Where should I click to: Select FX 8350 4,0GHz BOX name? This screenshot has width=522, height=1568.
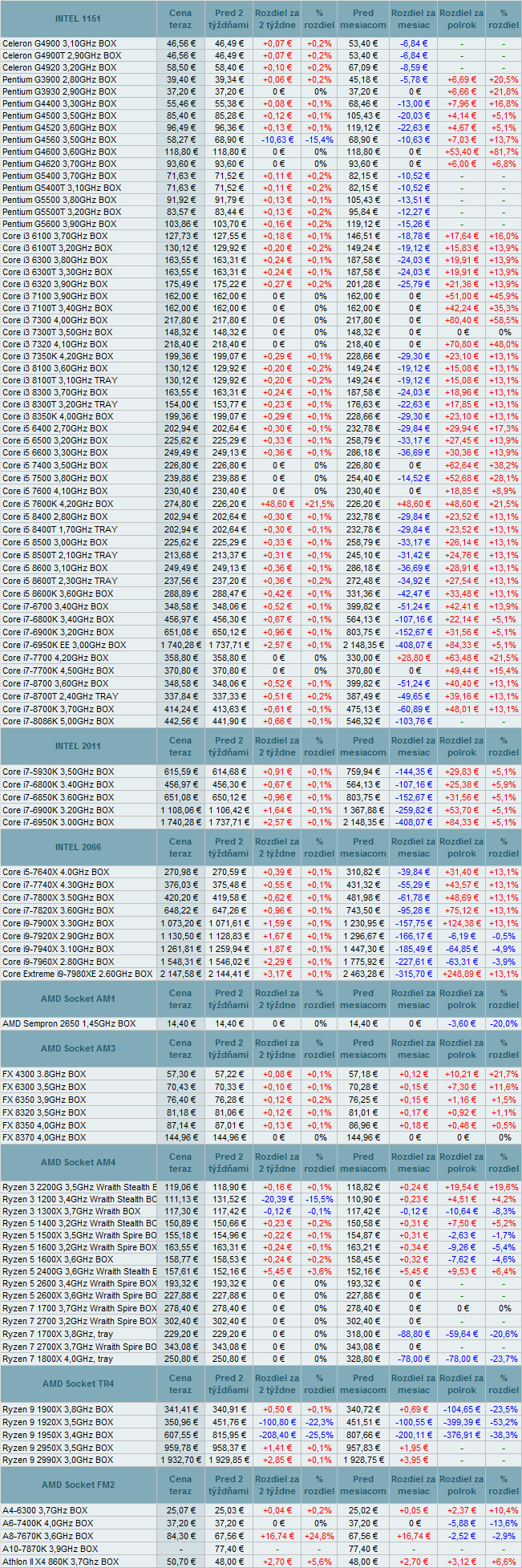click(x=44, y=1125)
